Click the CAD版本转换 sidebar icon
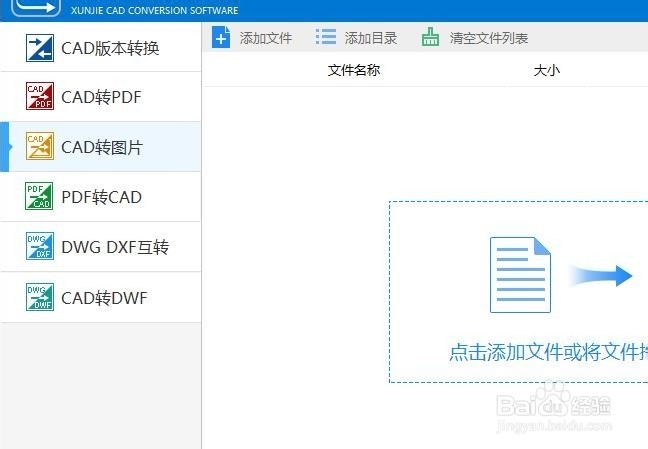Viewport: 648px width, 449px height. pos(40,48)
